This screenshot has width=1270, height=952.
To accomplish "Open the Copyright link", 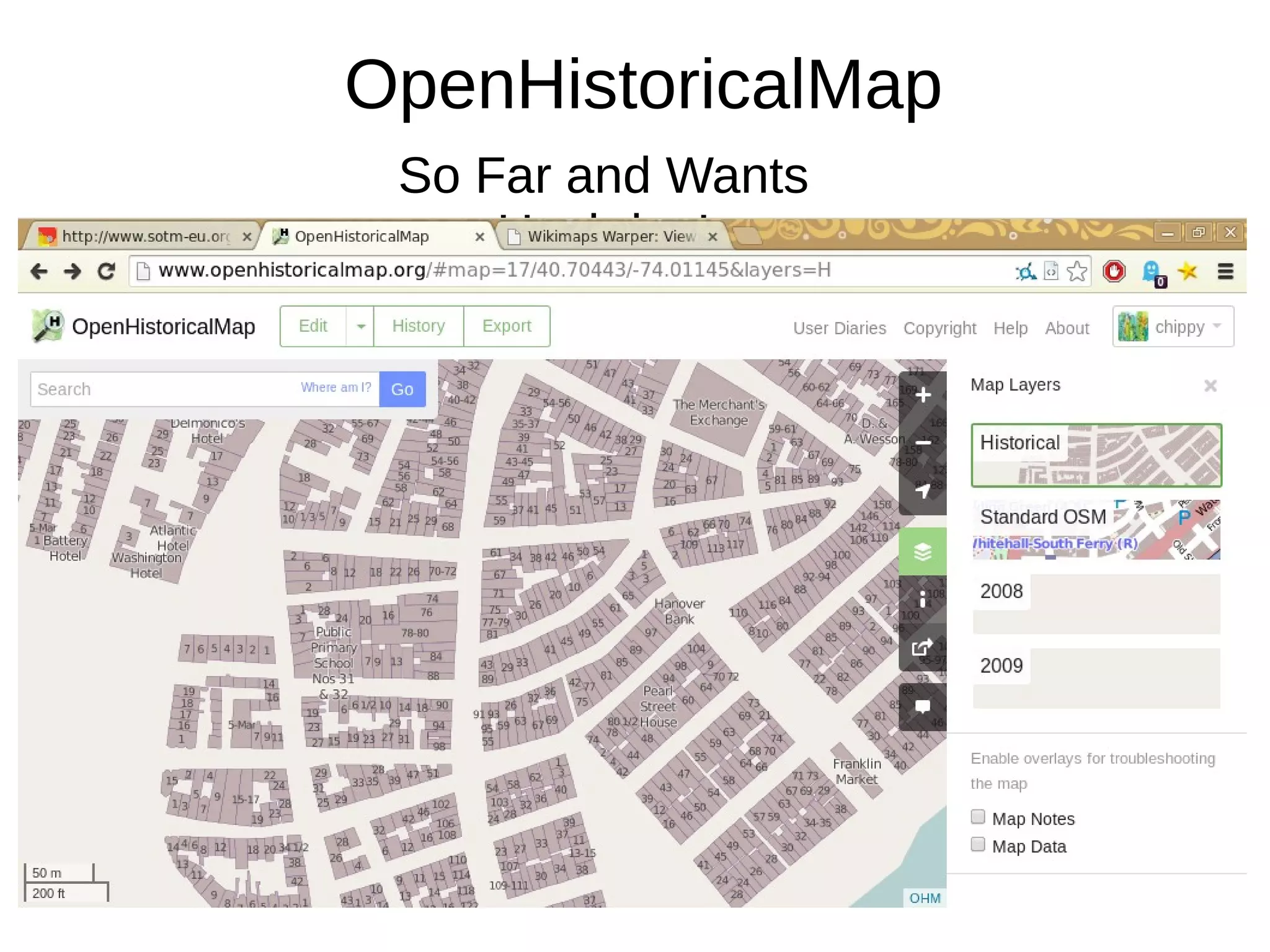I will 939,328.
